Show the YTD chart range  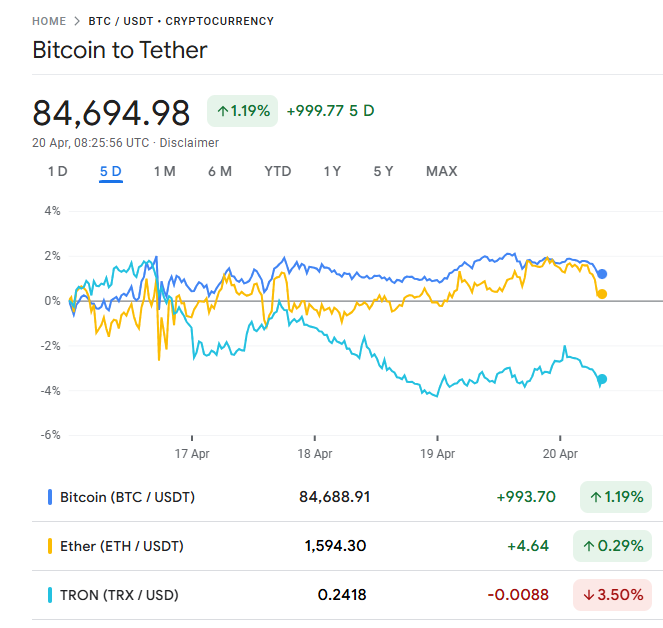click(278, 171)
